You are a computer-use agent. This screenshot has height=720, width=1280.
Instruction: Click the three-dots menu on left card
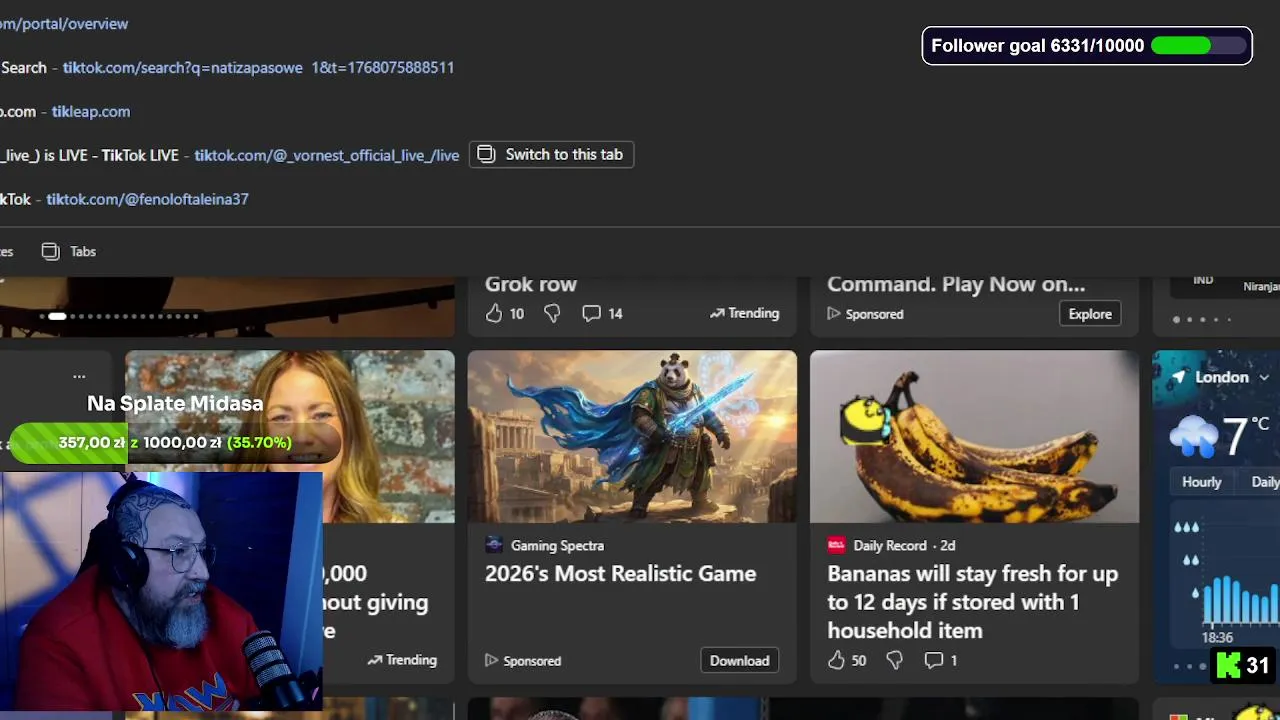pos(79,377)
